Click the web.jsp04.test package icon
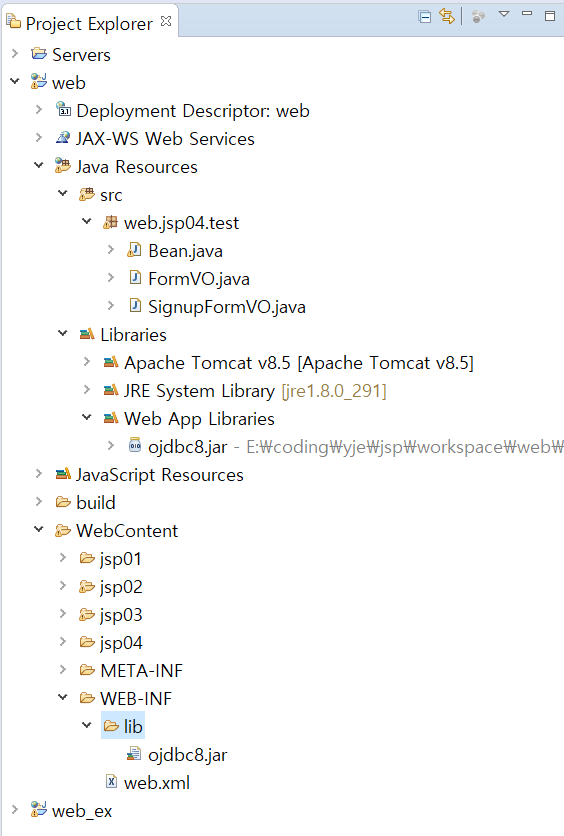Screen dimensions: 564x836 111,222
